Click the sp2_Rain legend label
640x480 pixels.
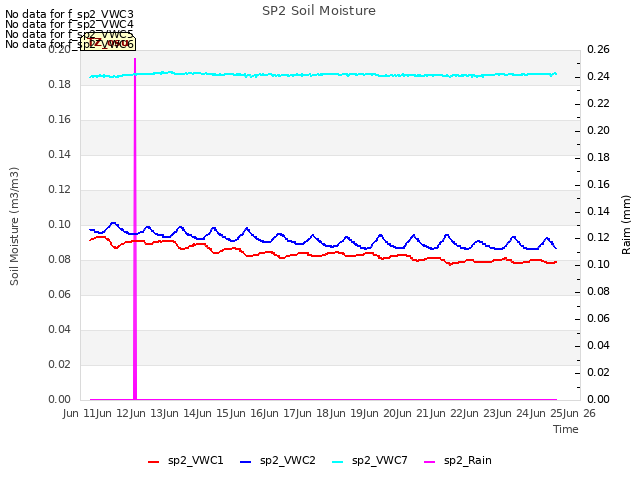(468, 460)
